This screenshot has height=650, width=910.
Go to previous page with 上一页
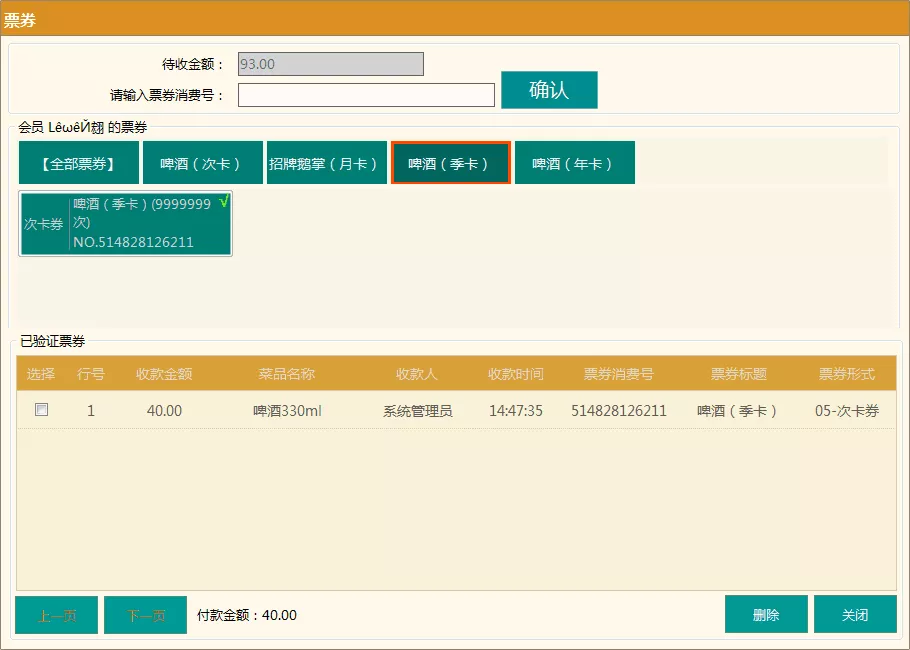(56, 615)
